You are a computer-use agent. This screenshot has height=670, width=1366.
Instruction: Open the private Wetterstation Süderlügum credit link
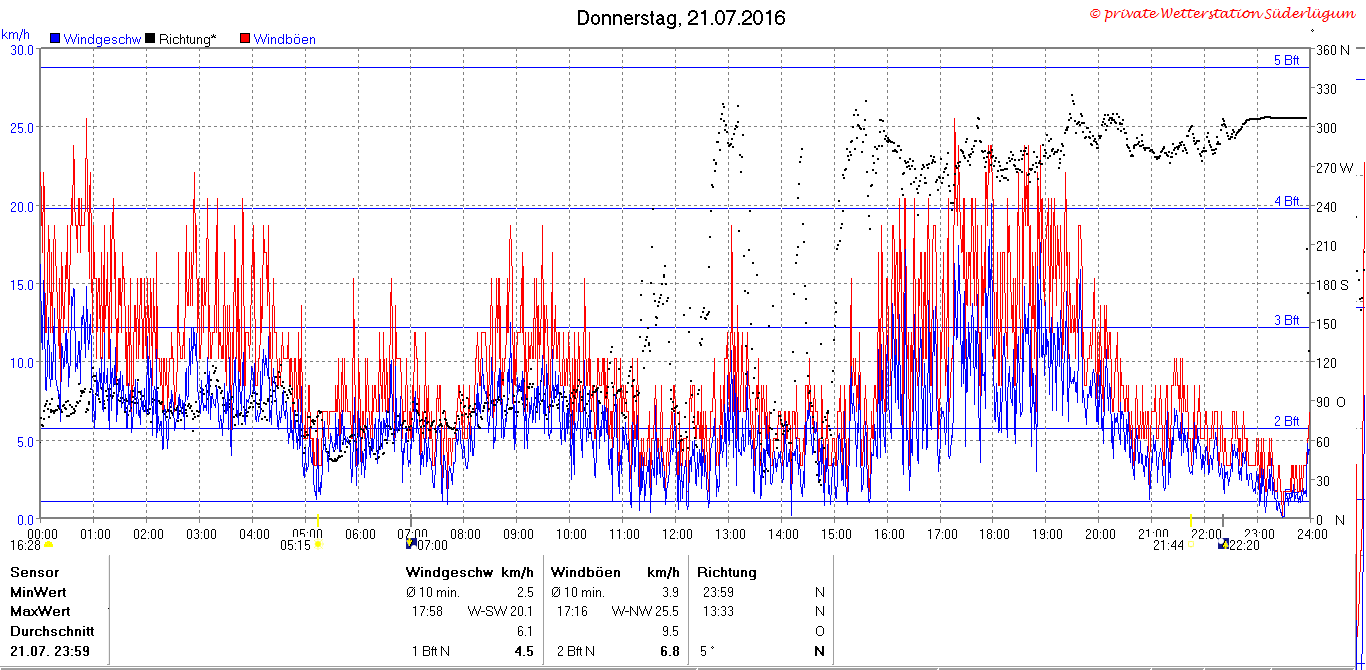(x=1224, y=13)
